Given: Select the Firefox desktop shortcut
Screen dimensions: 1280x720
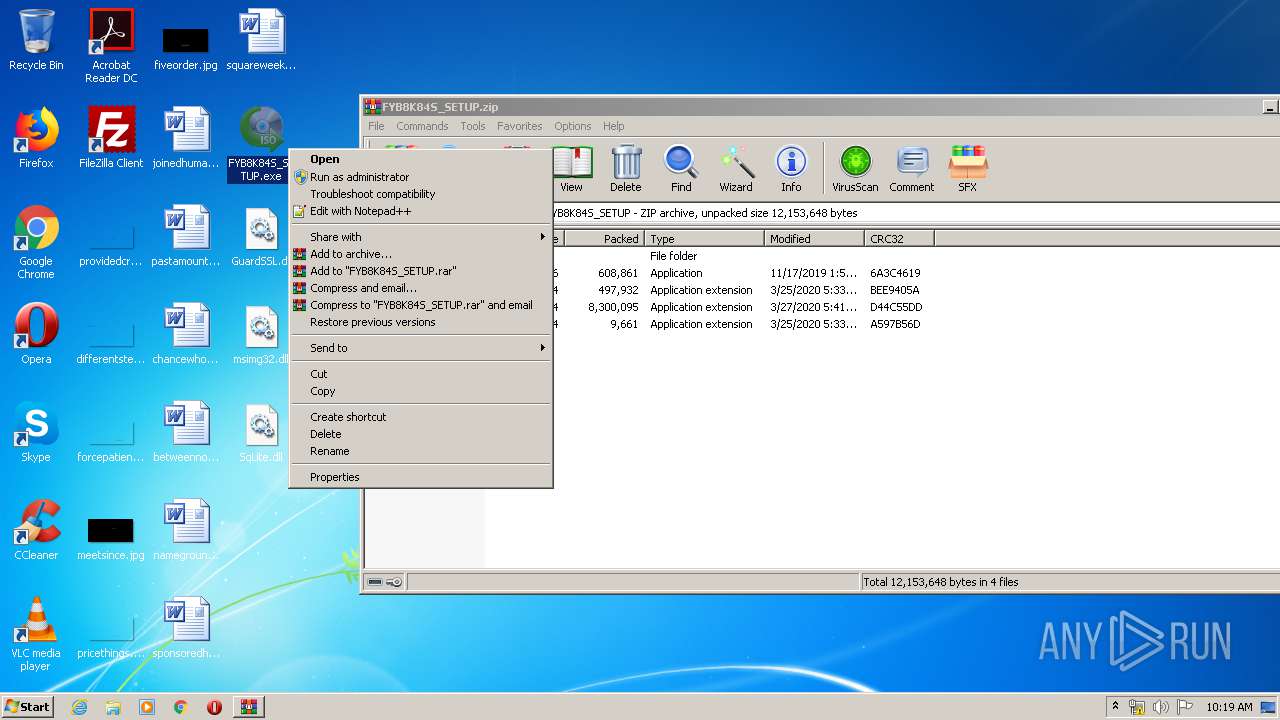Looking at the screenshot, I should (36, 138).
